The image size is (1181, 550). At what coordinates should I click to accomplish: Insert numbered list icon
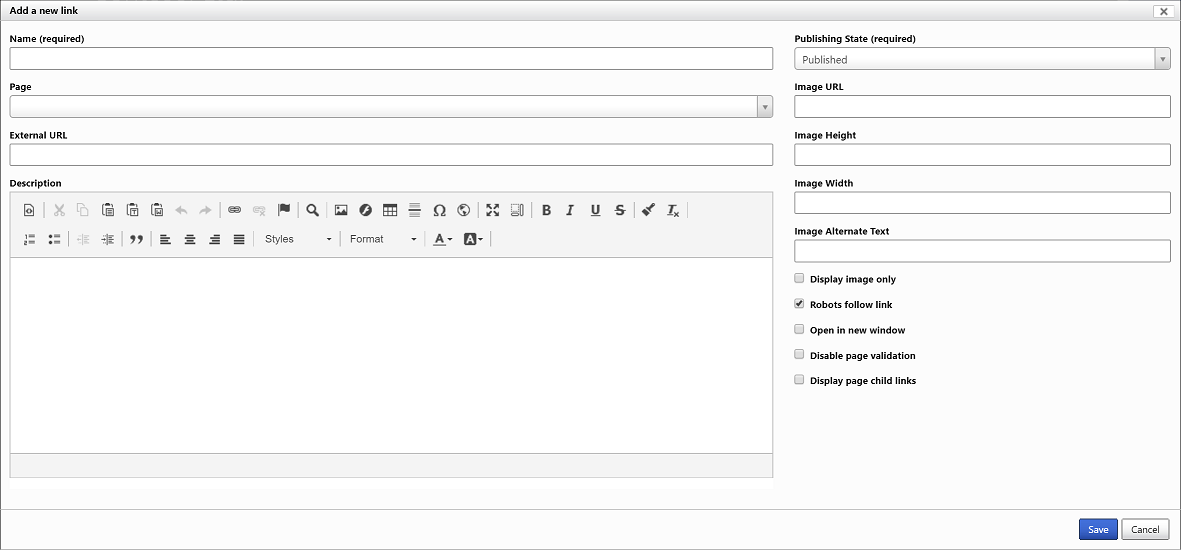30,239
